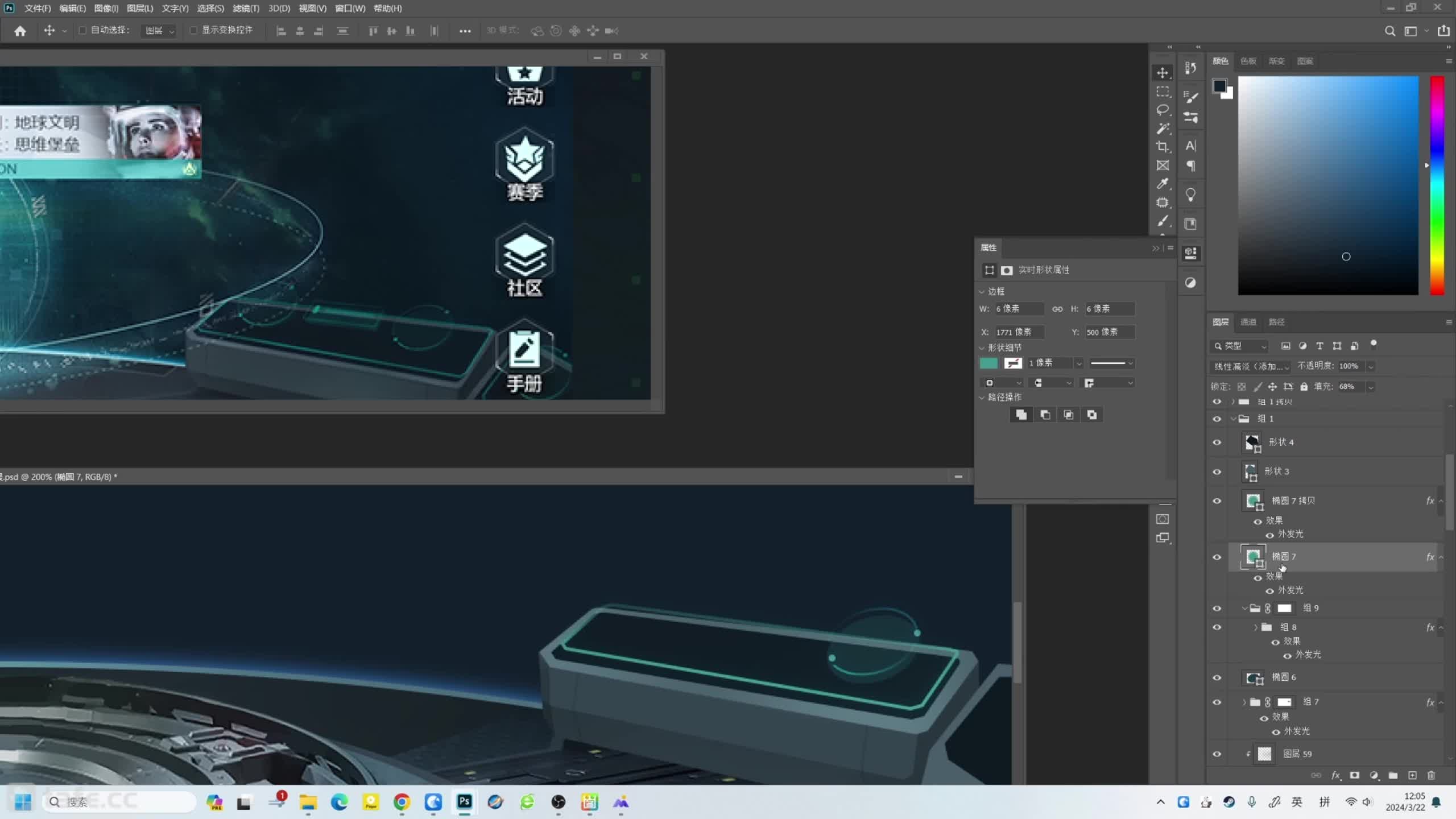
Task: Click the shape fill color swatch
Action: coord(988,363)
